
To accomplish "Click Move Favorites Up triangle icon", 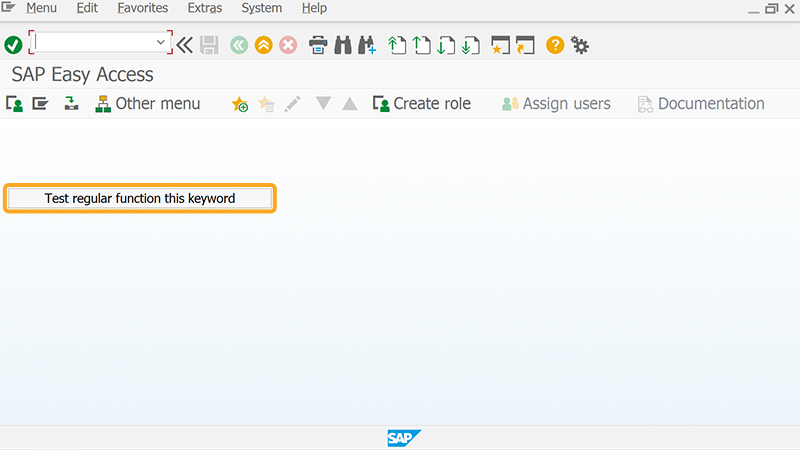I will (349, 104).
